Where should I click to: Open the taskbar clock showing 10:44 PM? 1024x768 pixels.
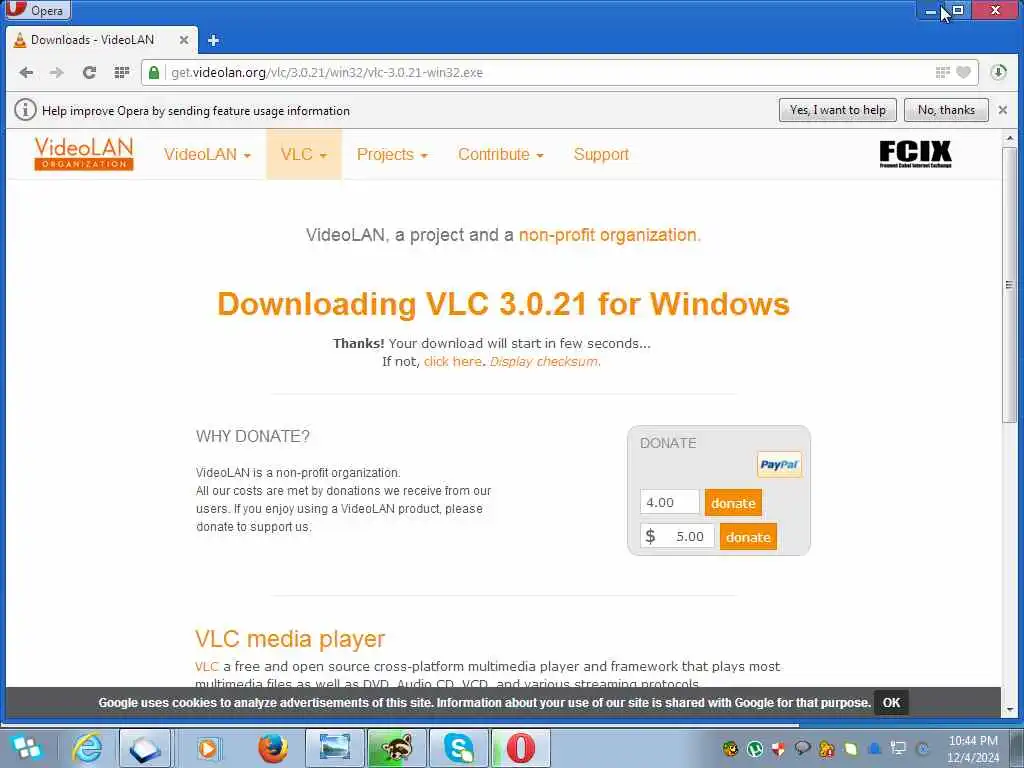[972, 749]
